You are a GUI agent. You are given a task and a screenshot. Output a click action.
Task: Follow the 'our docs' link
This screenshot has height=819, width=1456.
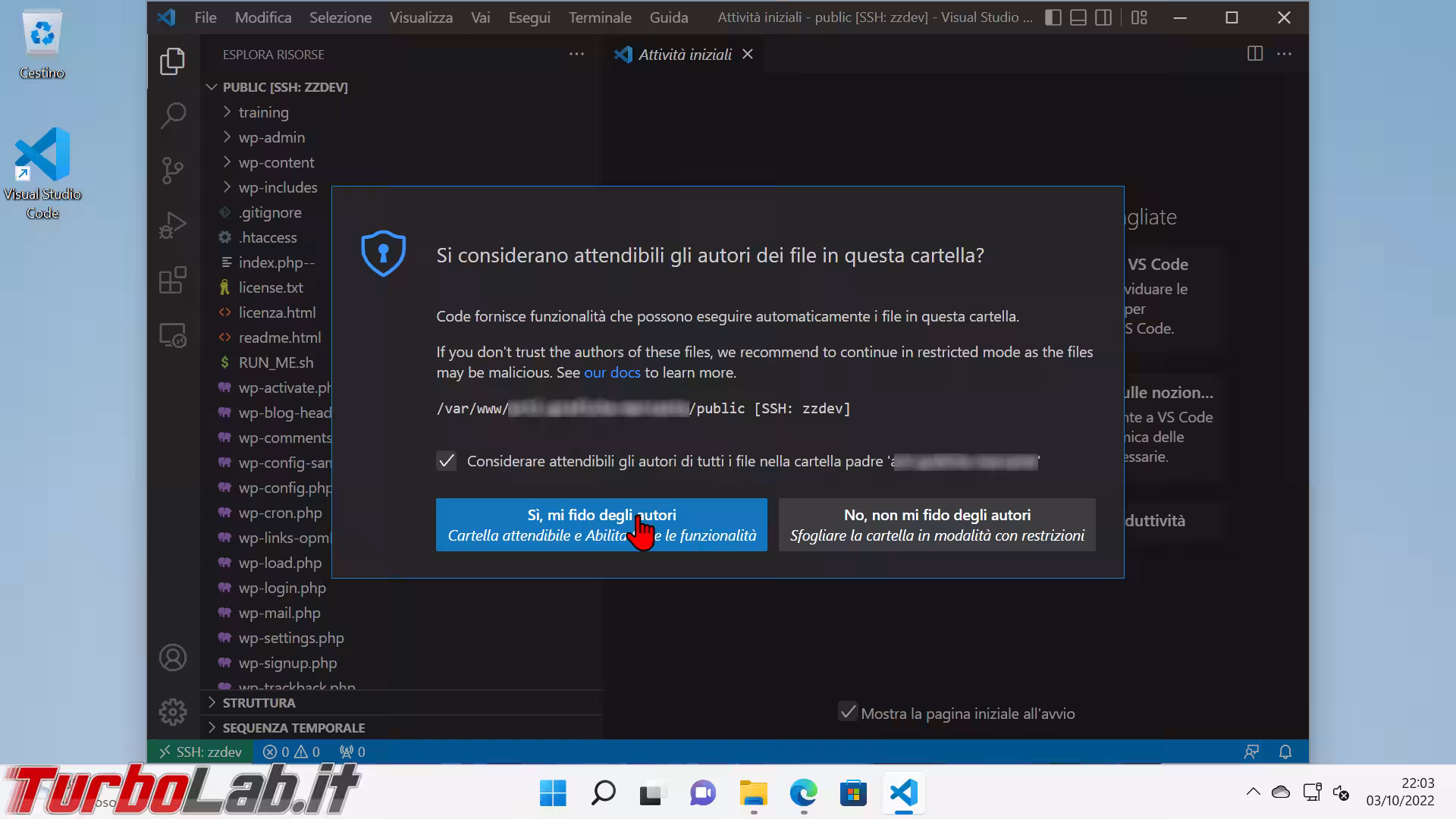click(611, 372)
